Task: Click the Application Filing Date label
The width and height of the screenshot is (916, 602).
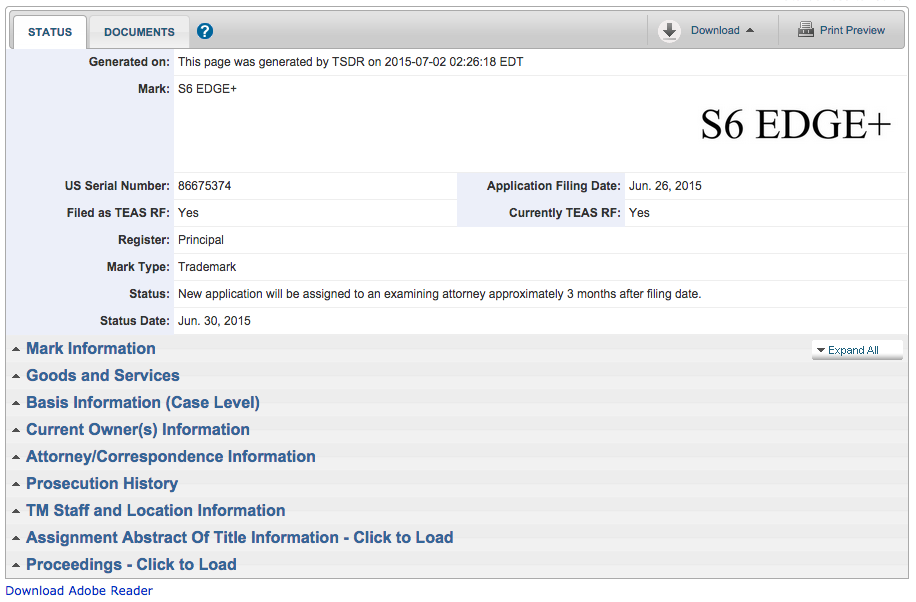Action: [554, 186]
